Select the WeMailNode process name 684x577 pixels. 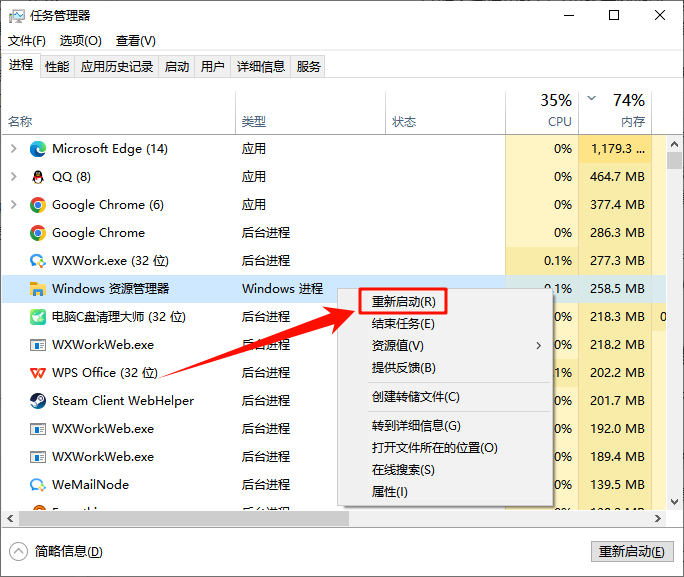tap(90, 485)
